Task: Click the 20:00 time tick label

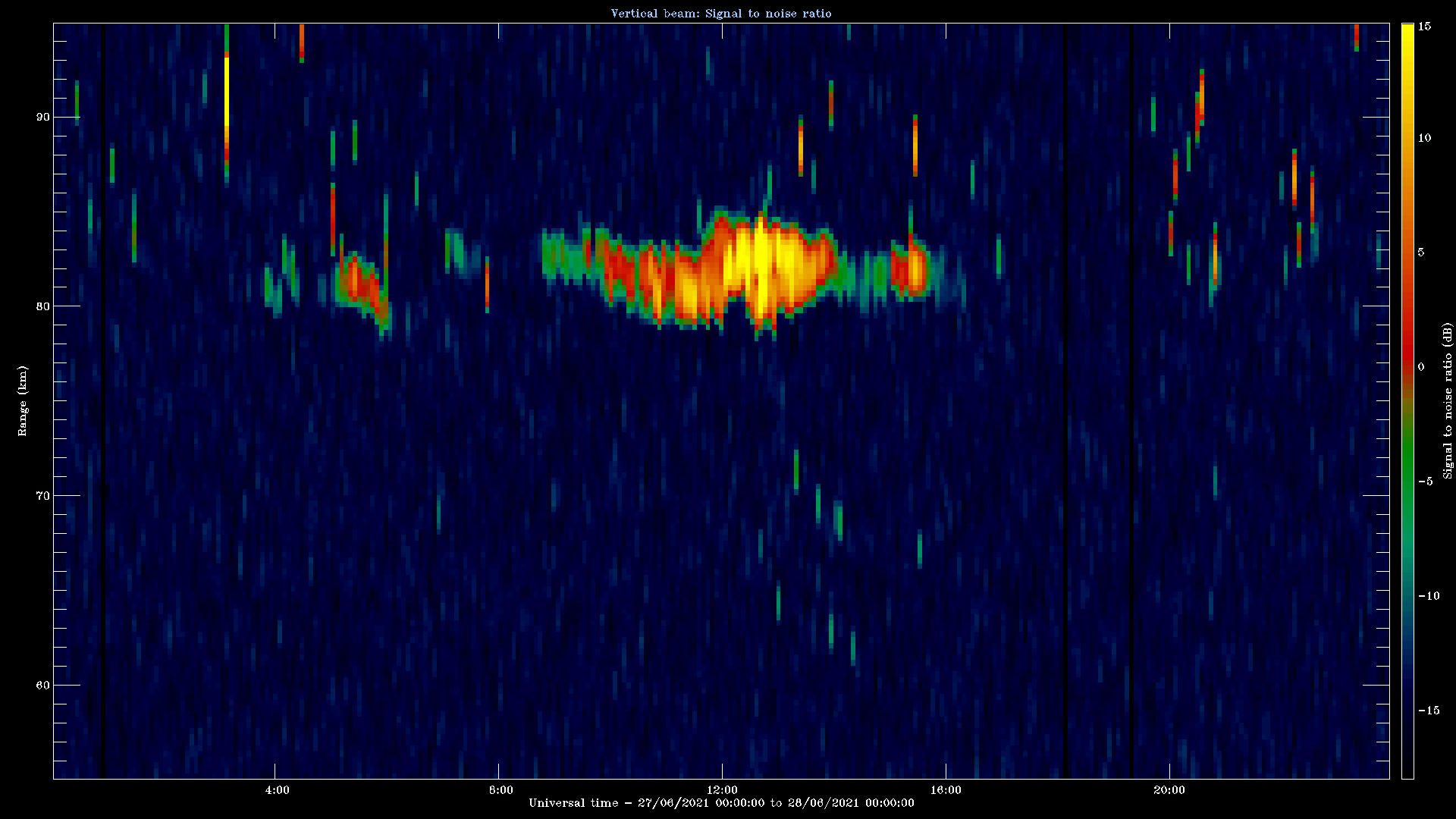Action: [1169, 790]
